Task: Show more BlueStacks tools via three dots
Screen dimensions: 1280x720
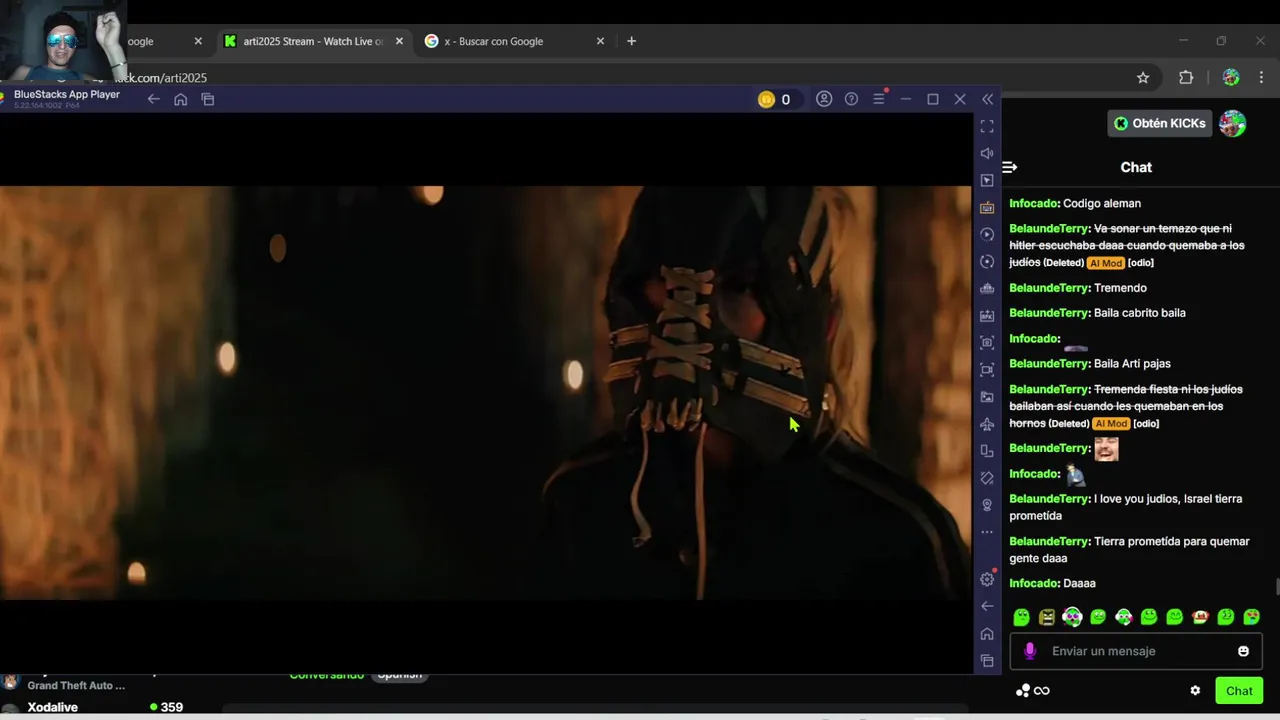Action: point(987,532)
